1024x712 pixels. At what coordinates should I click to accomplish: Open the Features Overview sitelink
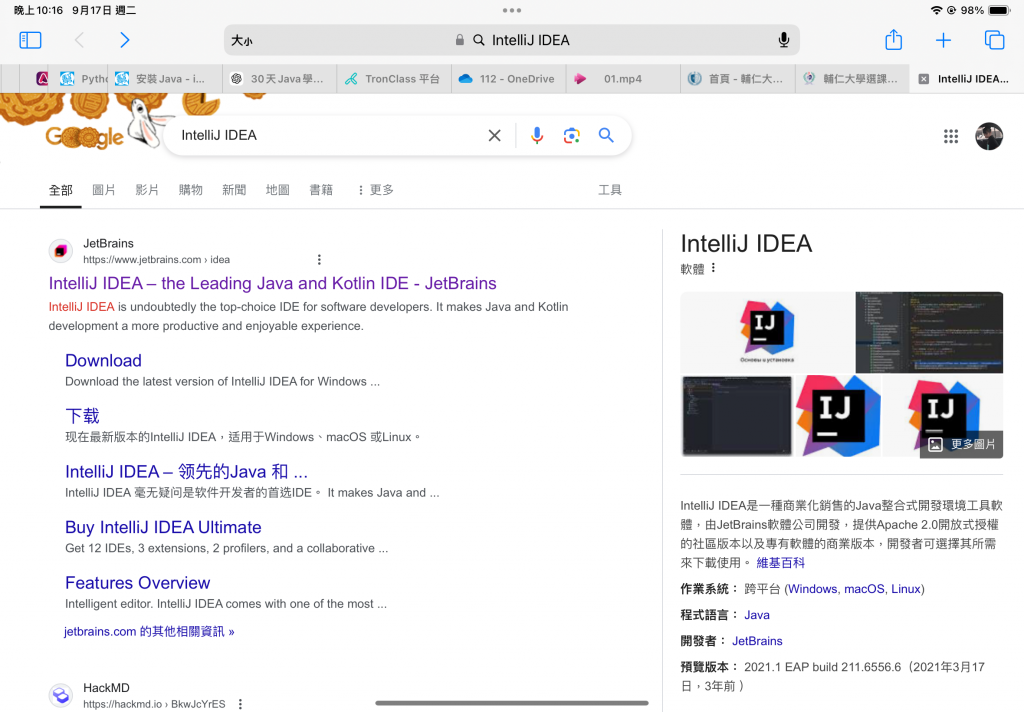coord(138,583)
